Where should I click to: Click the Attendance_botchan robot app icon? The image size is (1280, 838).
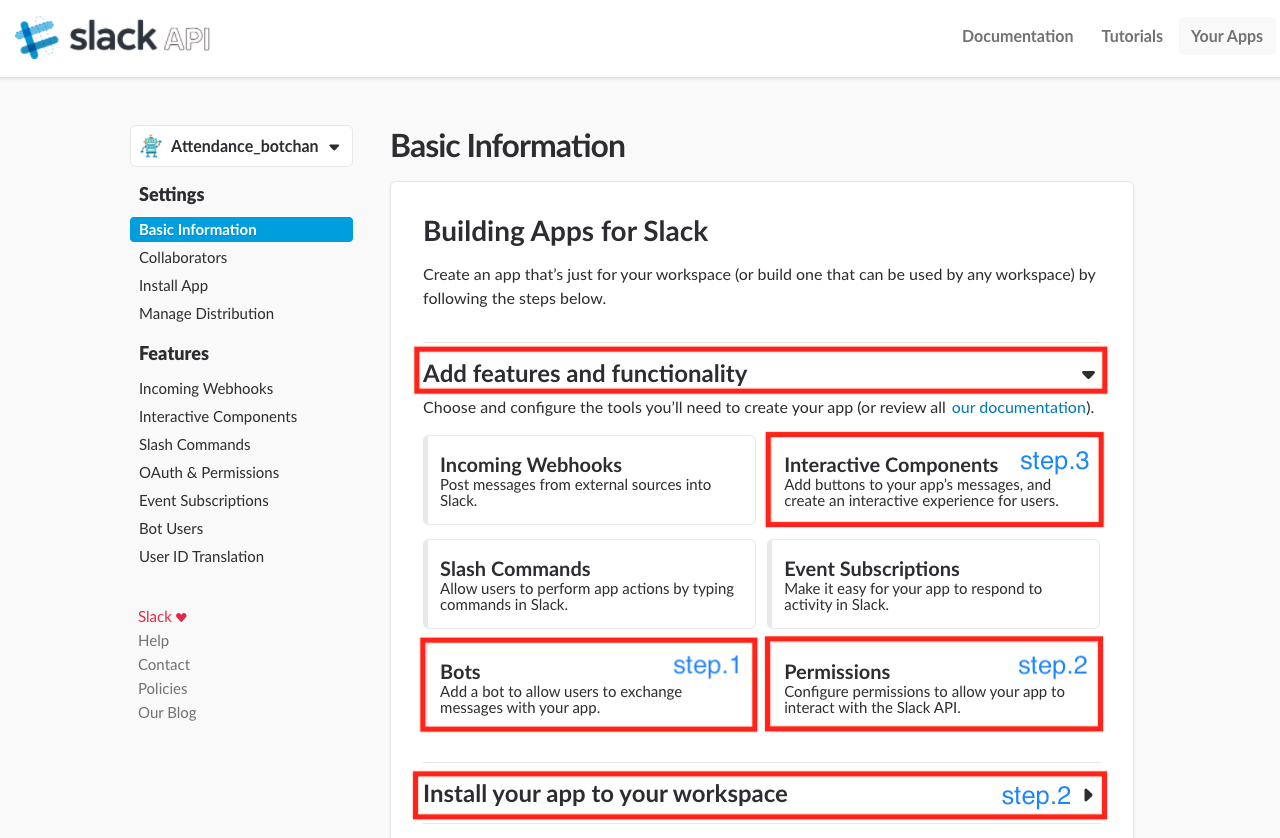(x=152, y=146)
